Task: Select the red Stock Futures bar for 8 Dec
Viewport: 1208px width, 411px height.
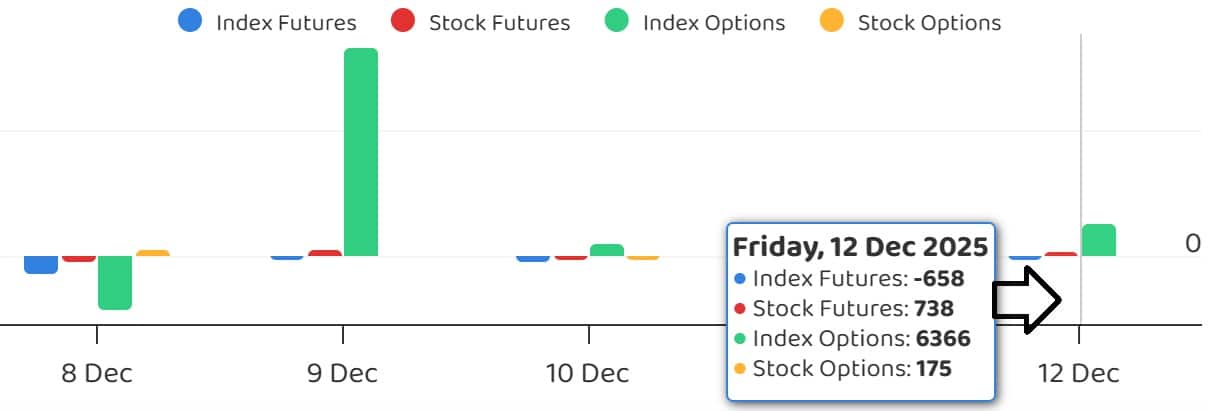Action: pyautogui.click(x=78, y=259)
